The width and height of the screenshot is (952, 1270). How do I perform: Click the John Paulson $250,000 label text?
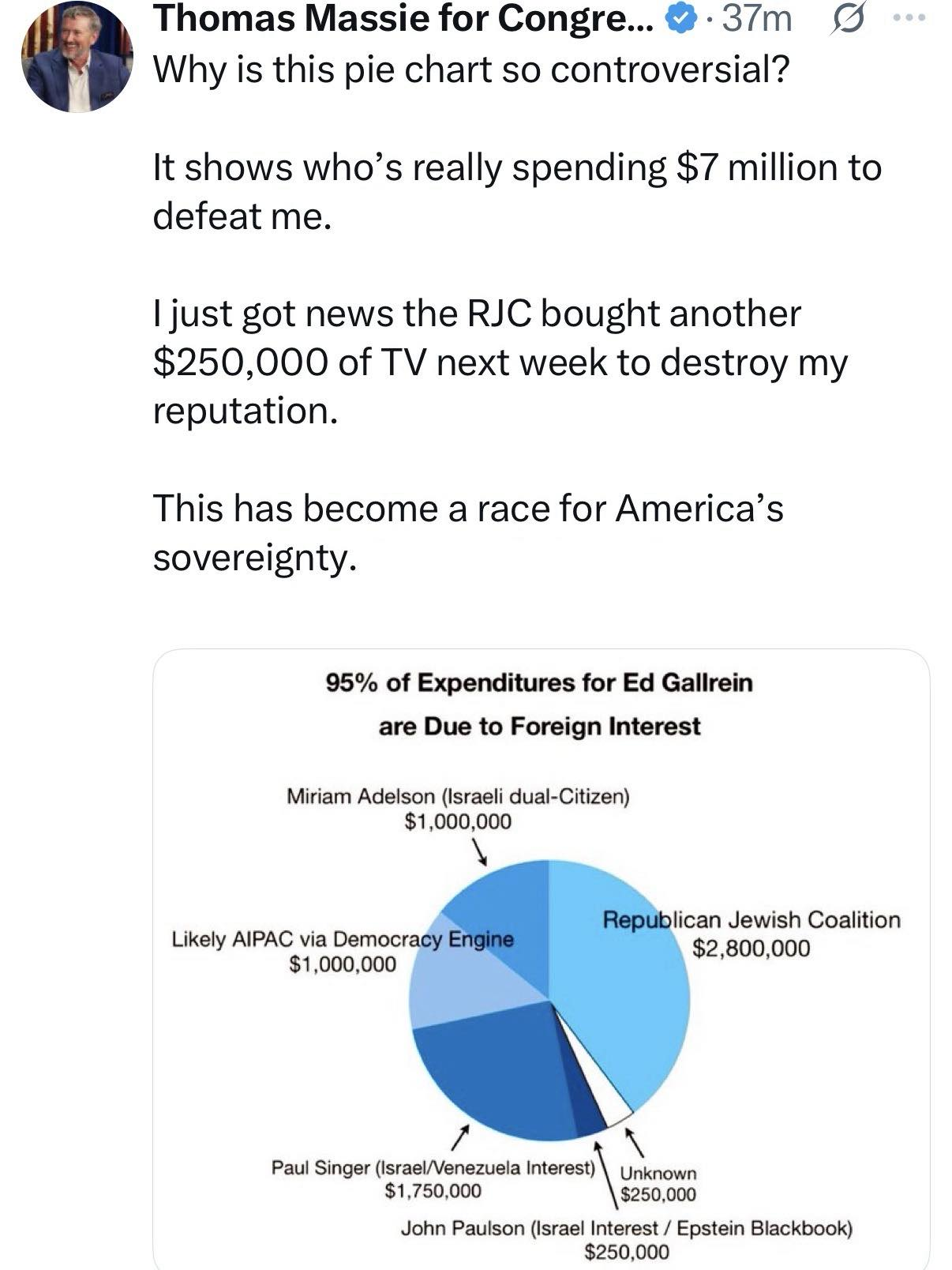tap(627, 1239)
